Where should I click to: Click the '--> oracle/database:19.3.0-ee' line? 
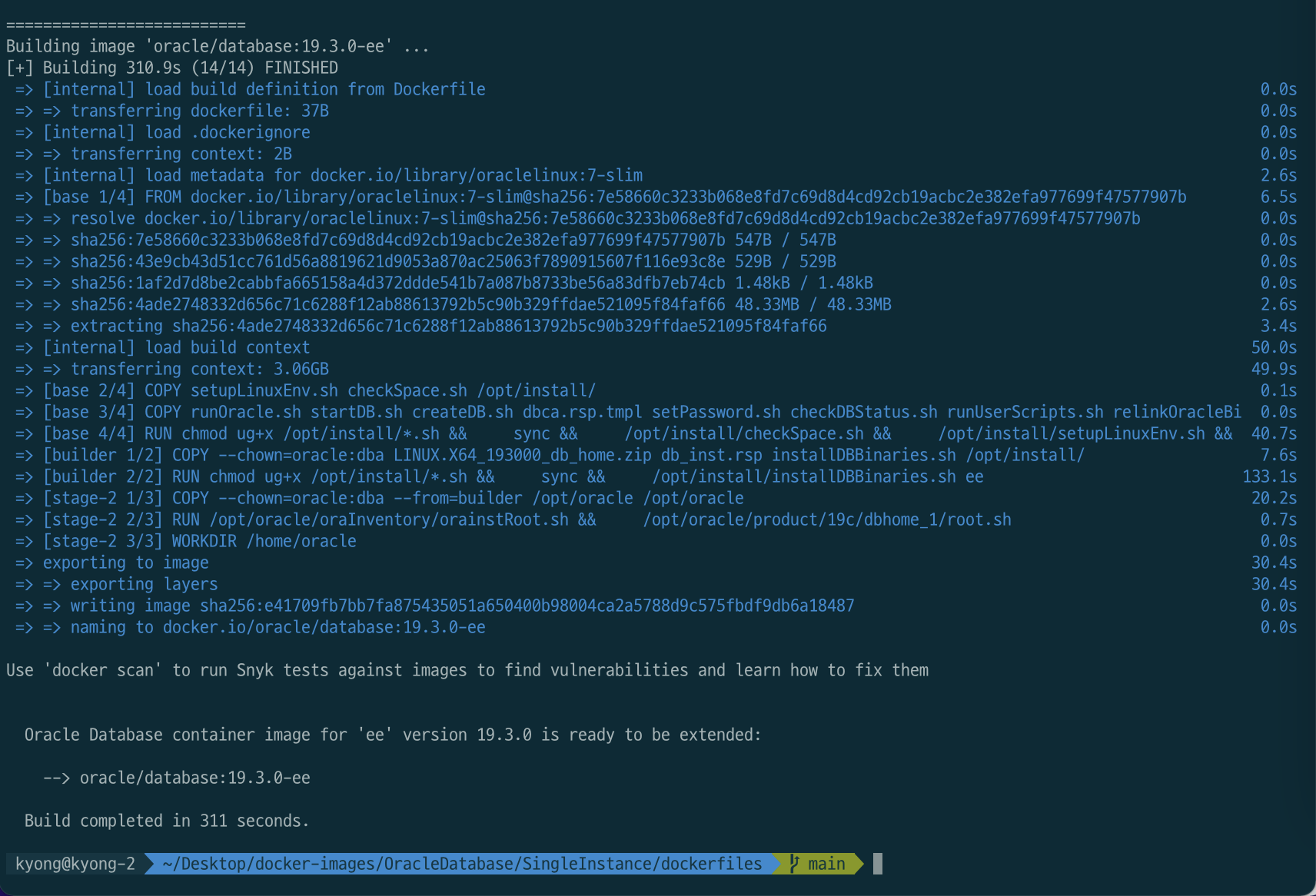[x=177, y=778]
